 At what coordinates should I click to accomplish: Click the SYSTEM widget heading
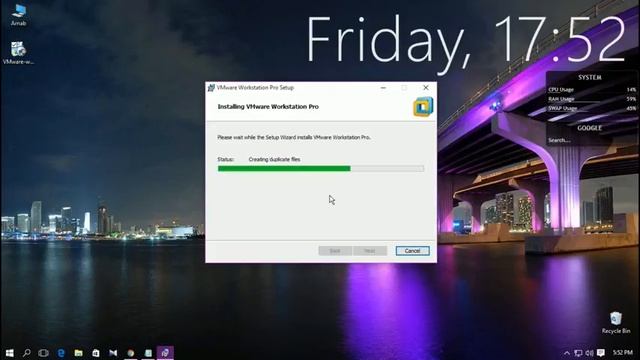click(589, 77)
